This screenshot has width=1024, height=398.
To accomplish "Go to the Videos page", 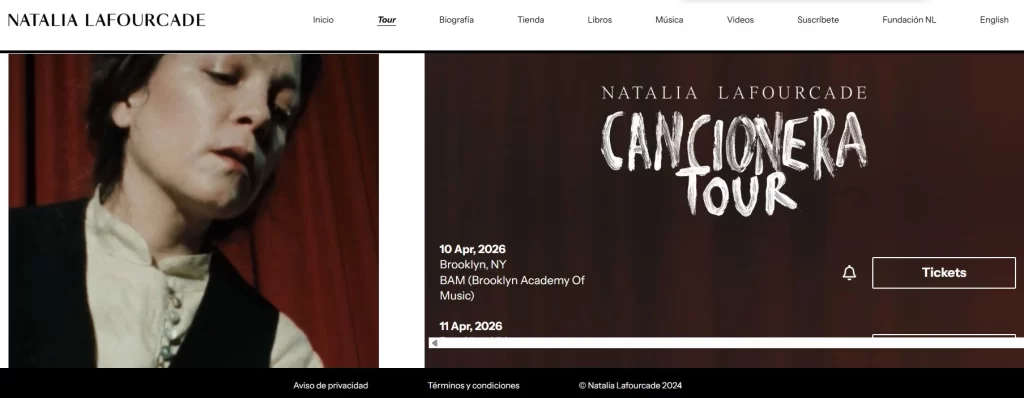I will [x=740, y=20].
